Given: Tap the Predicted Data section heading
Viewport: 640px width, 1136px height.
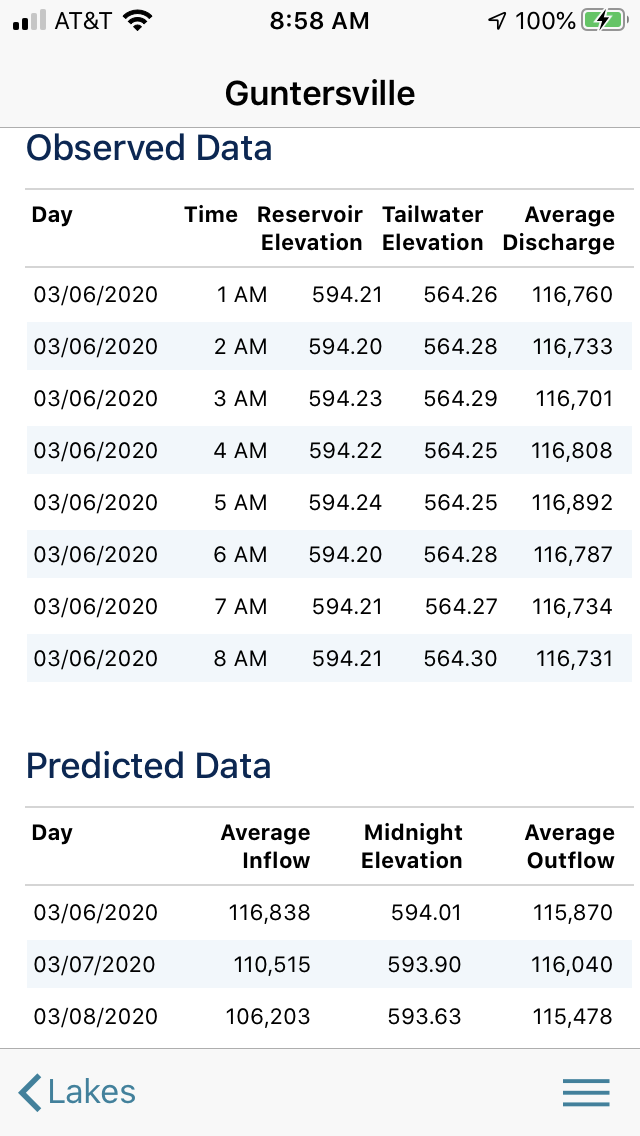Looking at the screenshot, I should click(x=149, y=766).
